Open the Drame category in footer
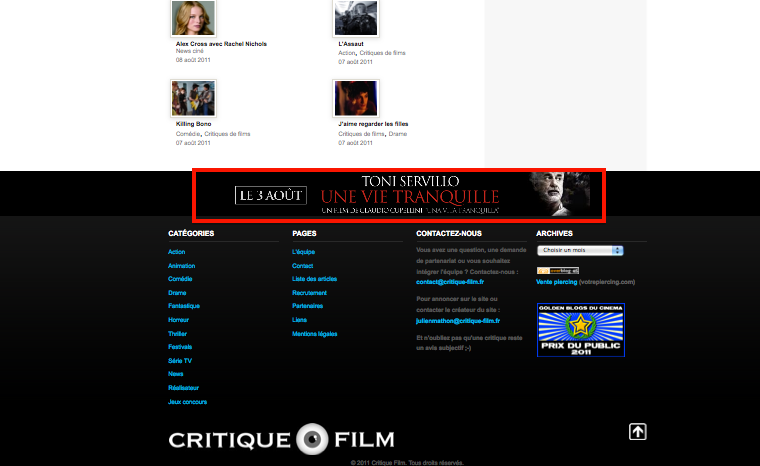The width and height of the screenshot is (760, 466). click(177, 293)
